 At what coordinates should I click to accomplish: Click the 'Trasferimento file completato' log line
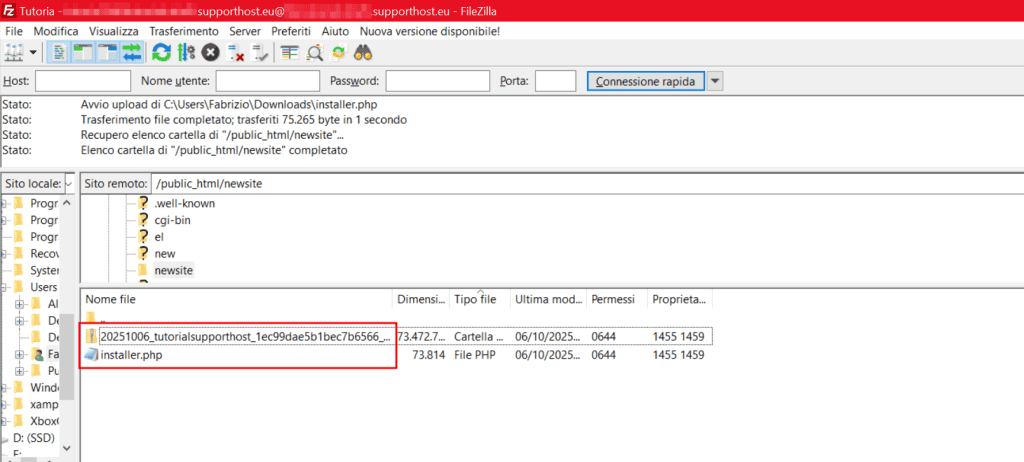coord(244,120)
